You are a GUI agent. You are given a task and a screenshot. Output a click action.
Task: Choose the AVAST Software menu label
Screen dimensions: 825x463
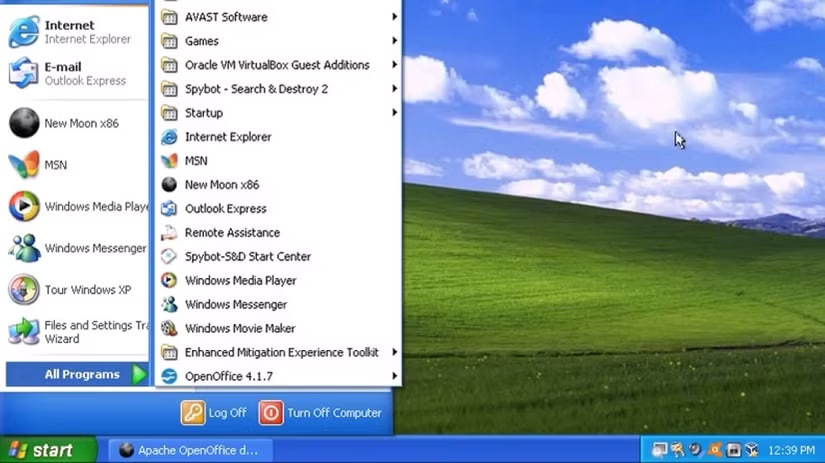point(226,17)
